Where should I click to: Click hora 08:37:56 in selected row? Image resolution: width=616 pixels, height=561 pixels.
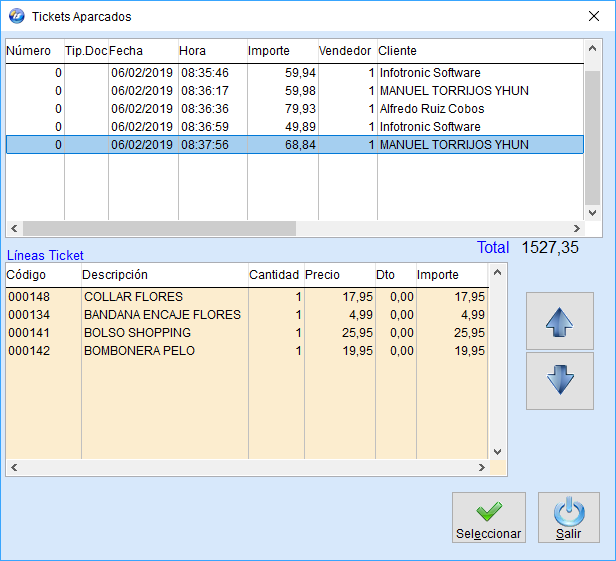[205, 145]
